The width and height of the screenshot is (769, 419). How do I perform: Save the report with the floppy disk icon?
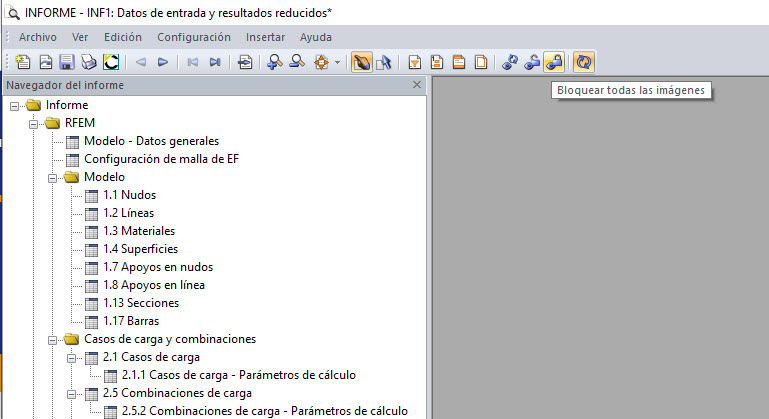[x=67, y=62]
